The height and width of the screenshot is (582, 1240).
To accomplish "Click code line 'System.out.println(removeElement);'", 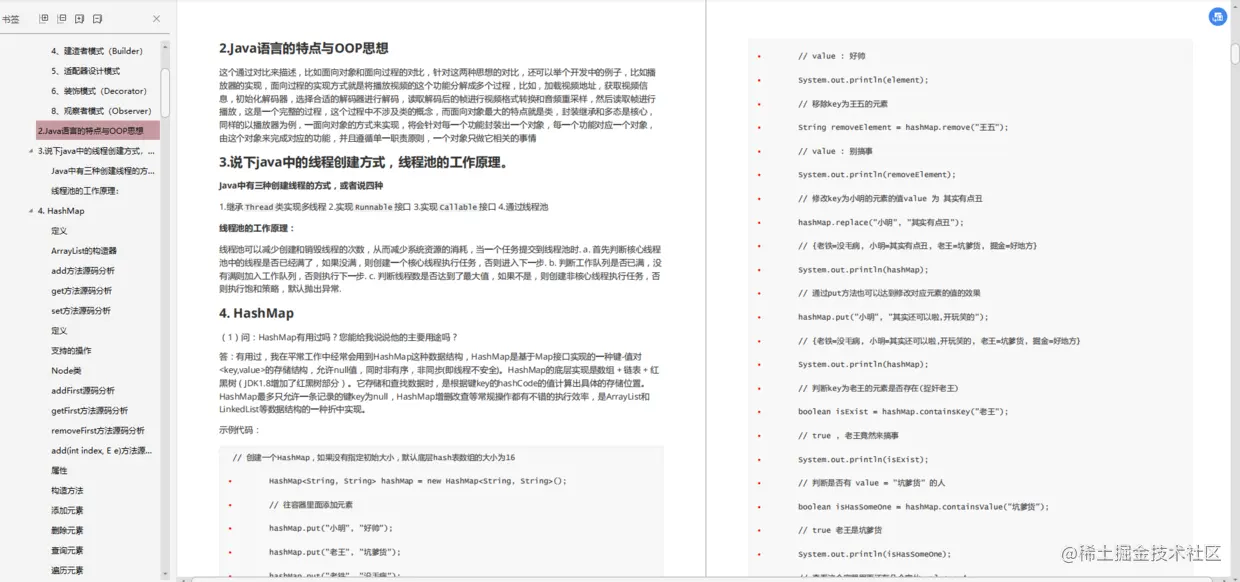I will click(x=876, y=175).
